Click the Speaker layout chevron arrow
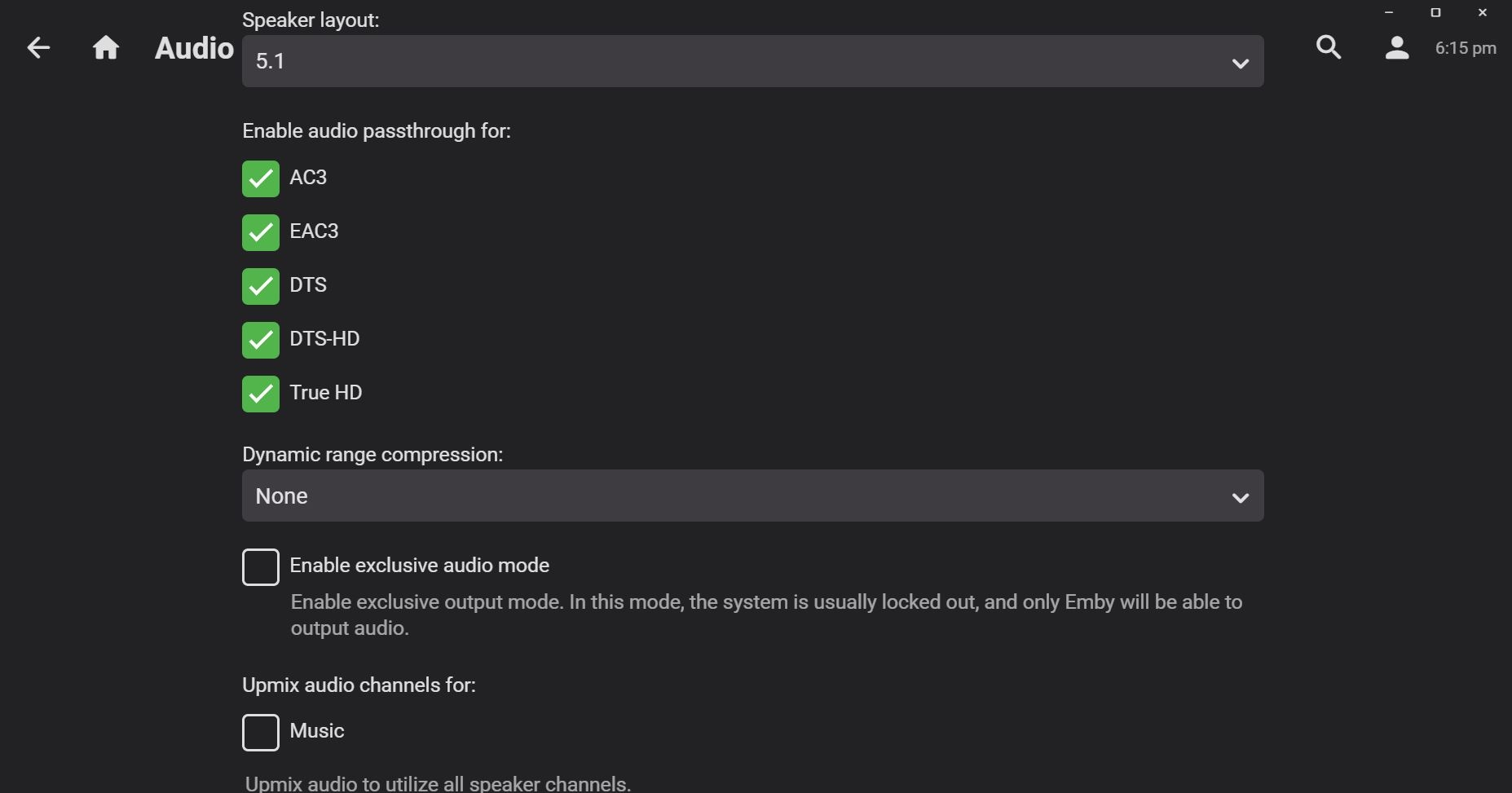The height and width of the screenshot is (793, 1512). (1241, 64)
